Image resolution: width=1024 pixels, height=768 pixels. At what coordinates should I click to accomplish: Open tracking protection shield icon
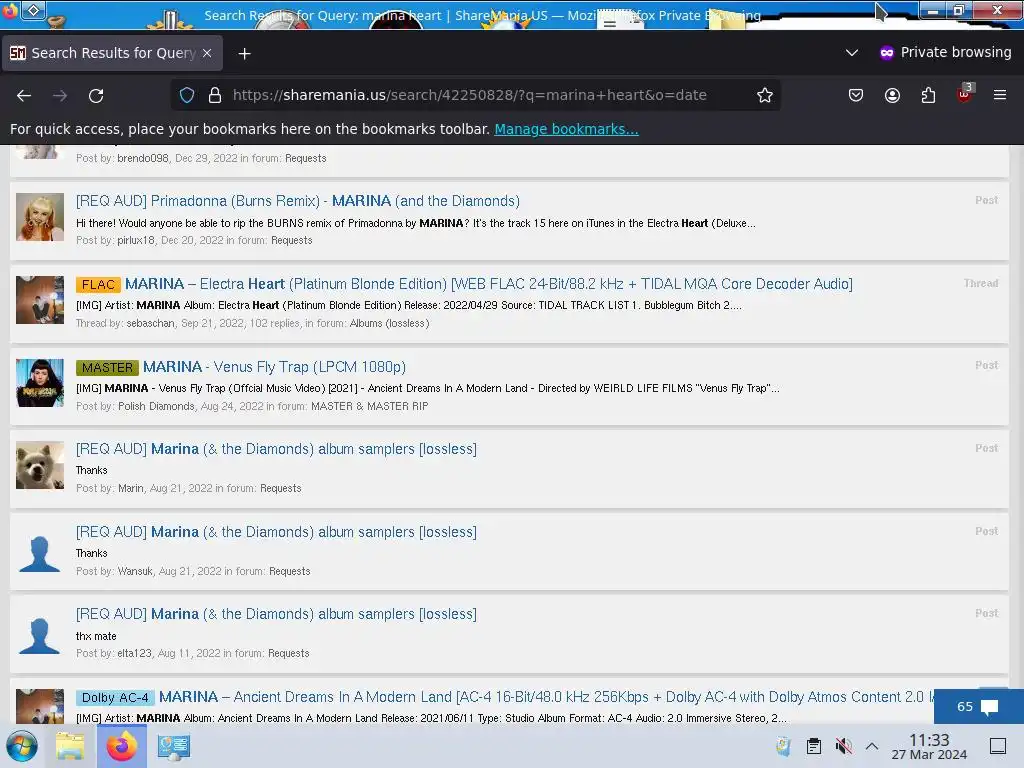(187, 95)
